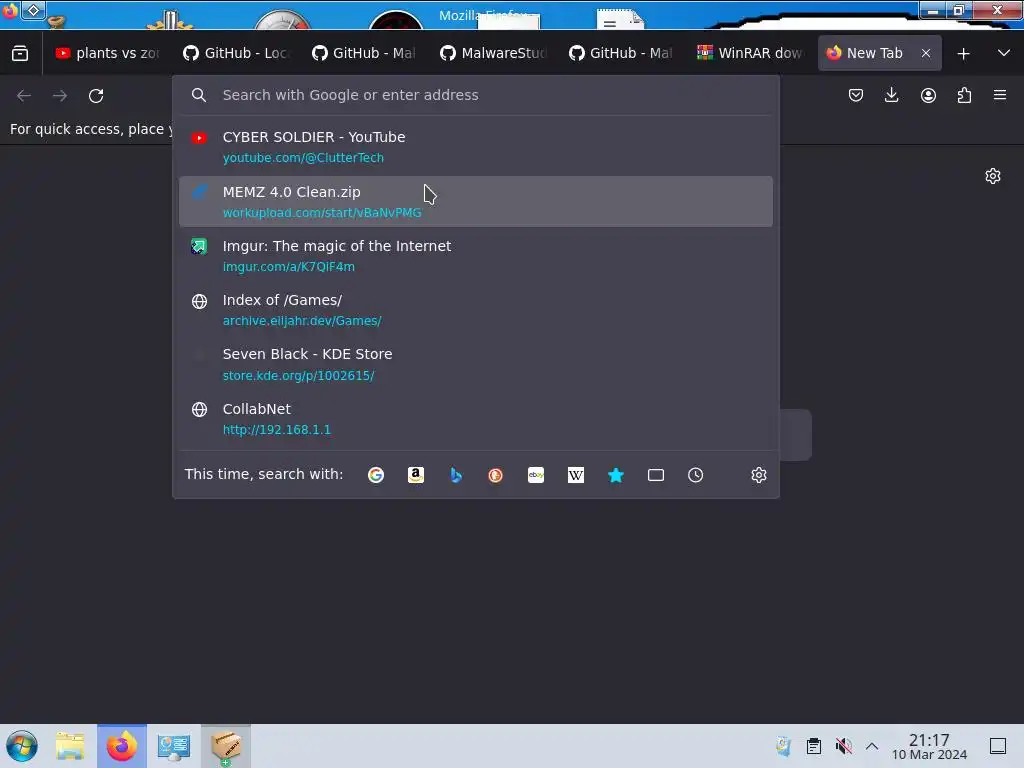
Task: Go forward one page
Action: tap(60, 95)
